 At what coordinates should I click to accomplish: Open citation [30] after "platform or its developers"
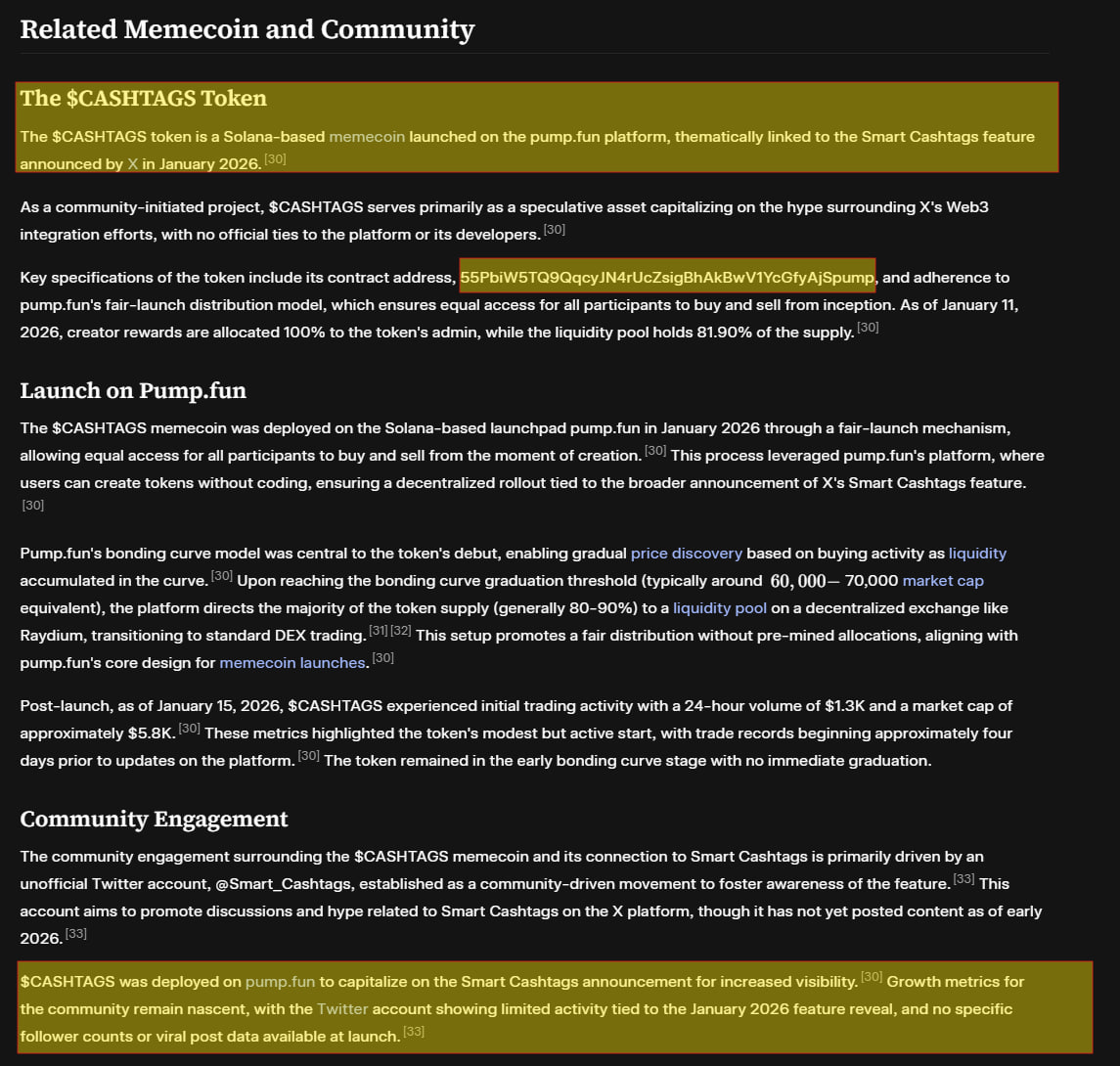coord(555,230)
